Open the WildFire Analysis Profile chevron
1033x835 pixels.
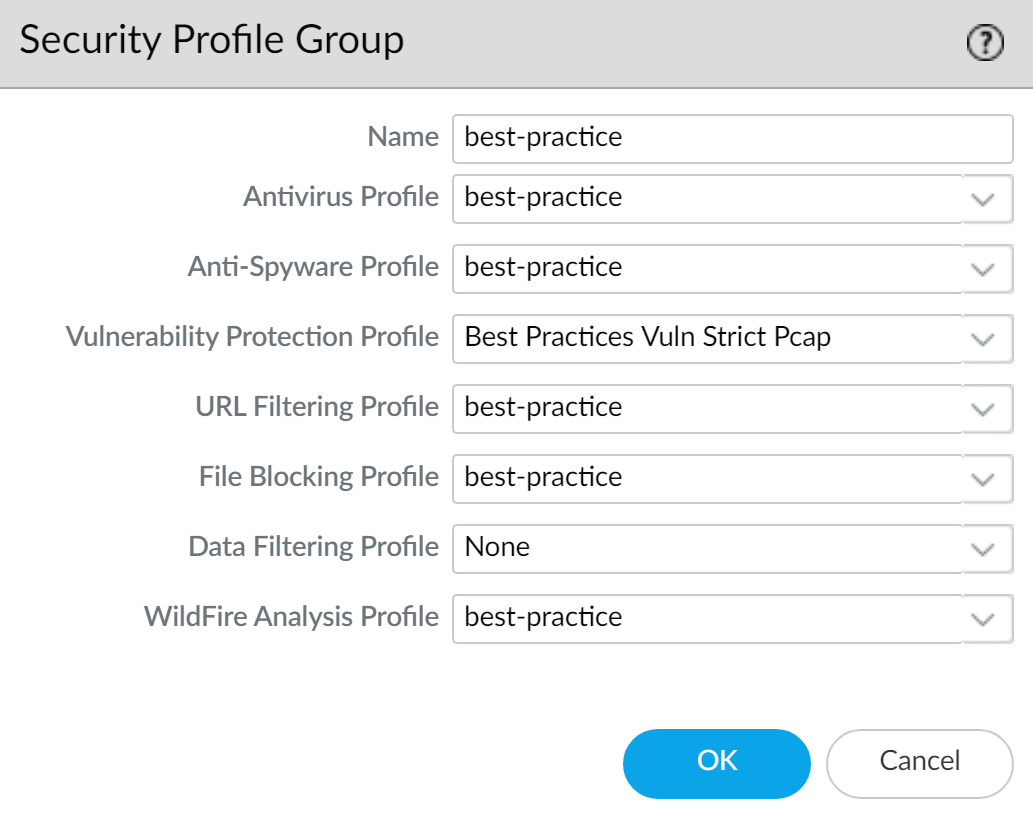(983, 619)
